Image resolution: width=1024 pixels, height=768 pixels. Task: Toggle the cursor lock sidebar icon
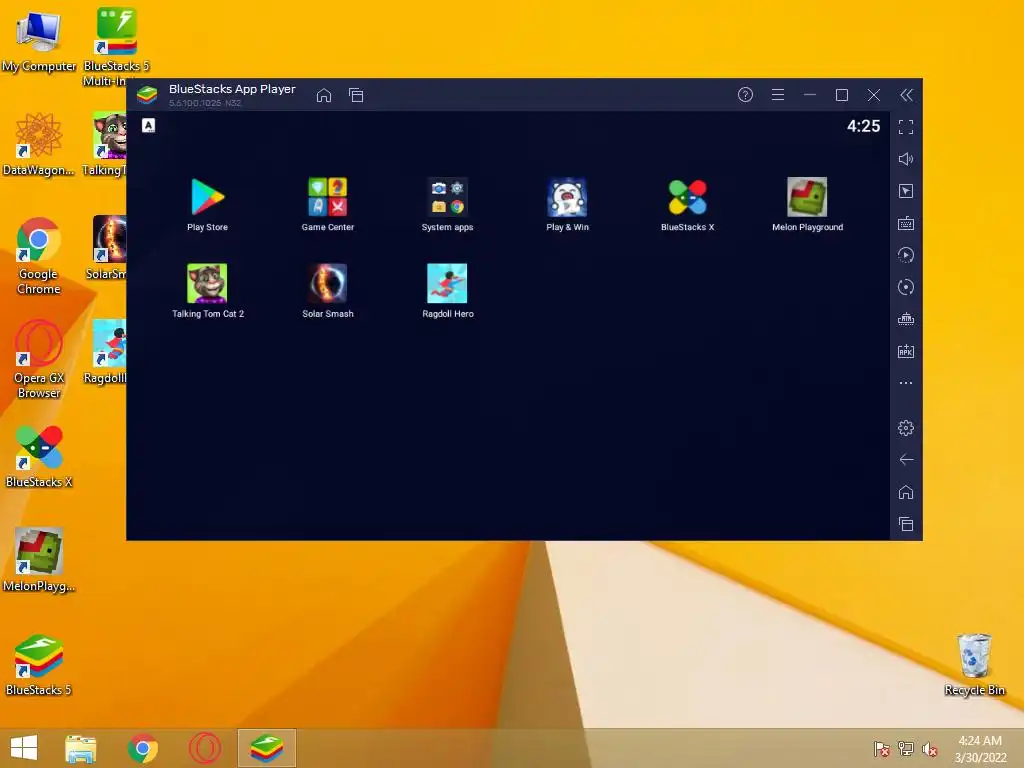pyautogui.click(x=906, y=191)
